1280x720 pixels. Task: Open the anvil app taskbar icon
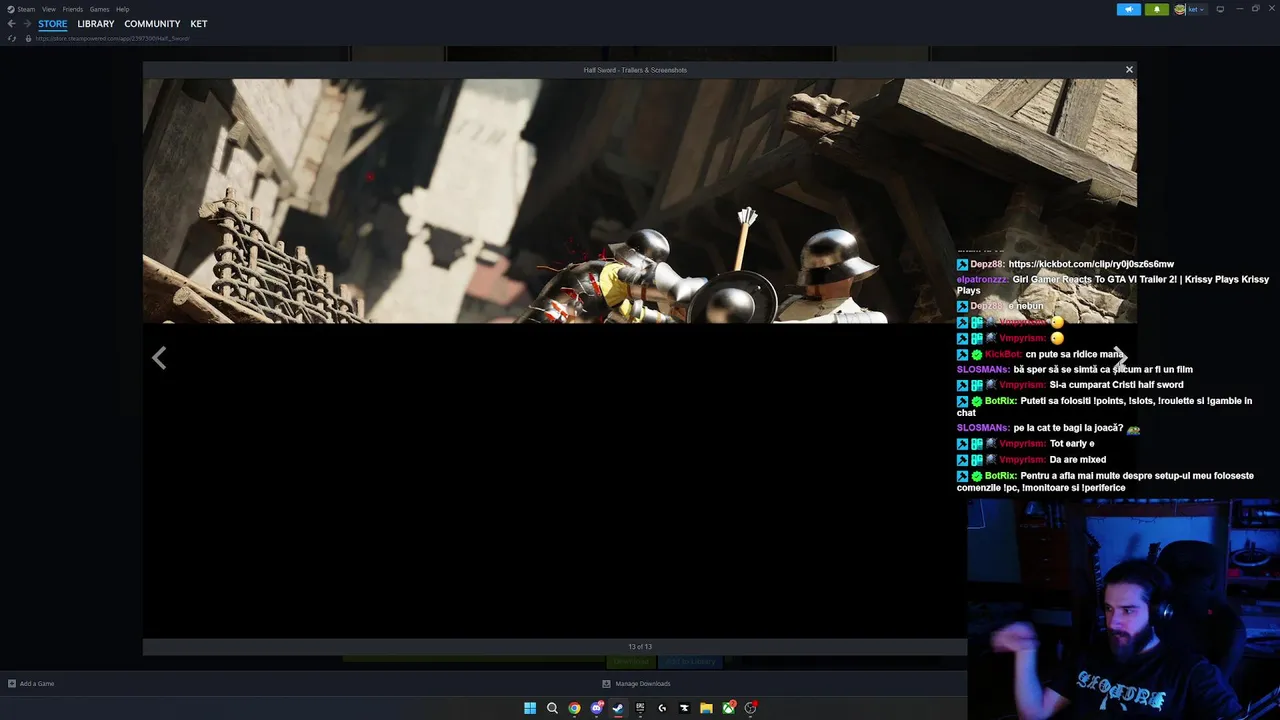684,708
